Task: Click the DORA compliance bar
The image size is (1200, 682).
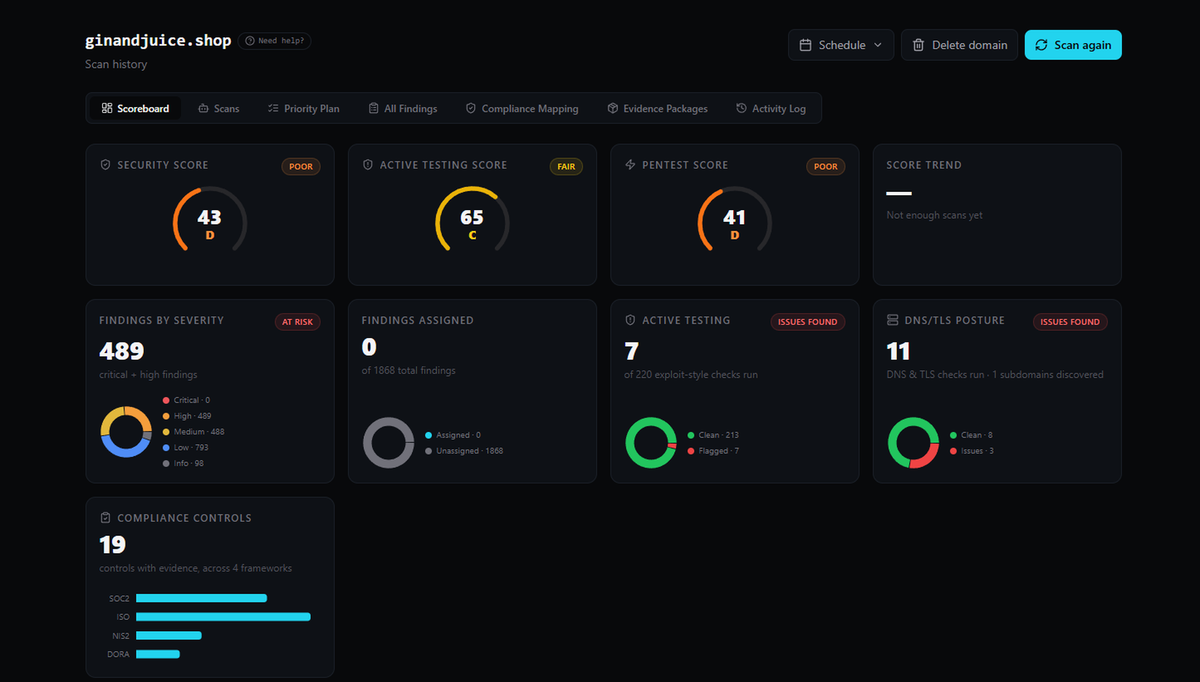Action: click(x=157, y=654)
